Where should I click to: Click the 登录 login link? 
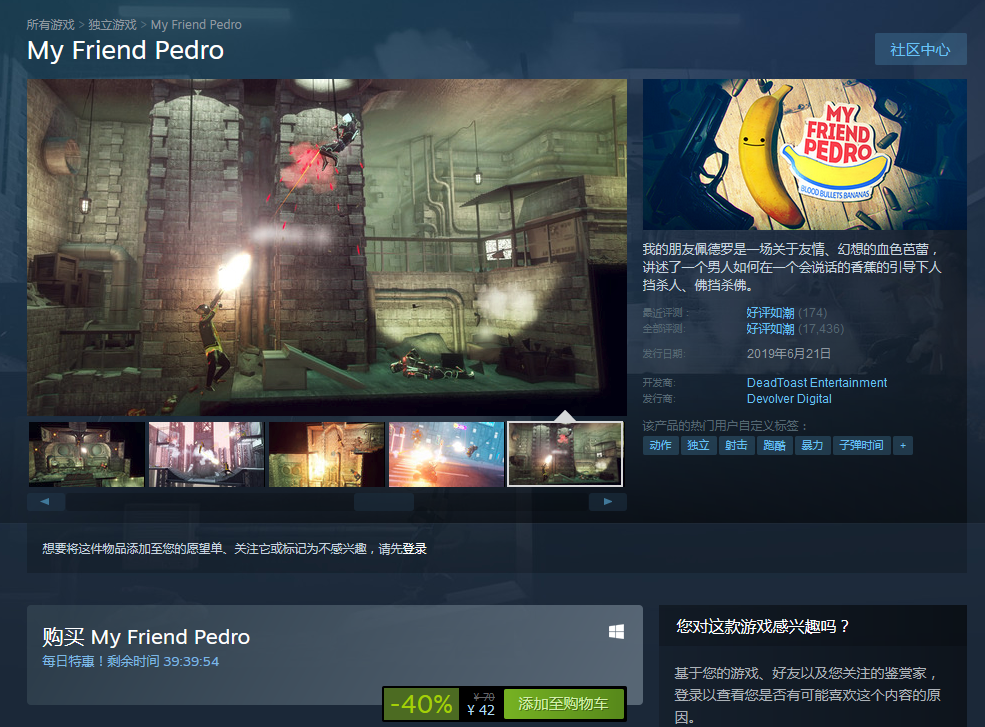pos(414,549)
